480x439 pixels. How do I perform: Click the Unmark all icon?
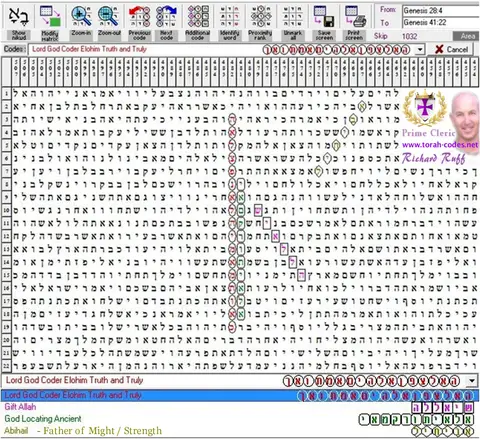click(x=292, y=16)
